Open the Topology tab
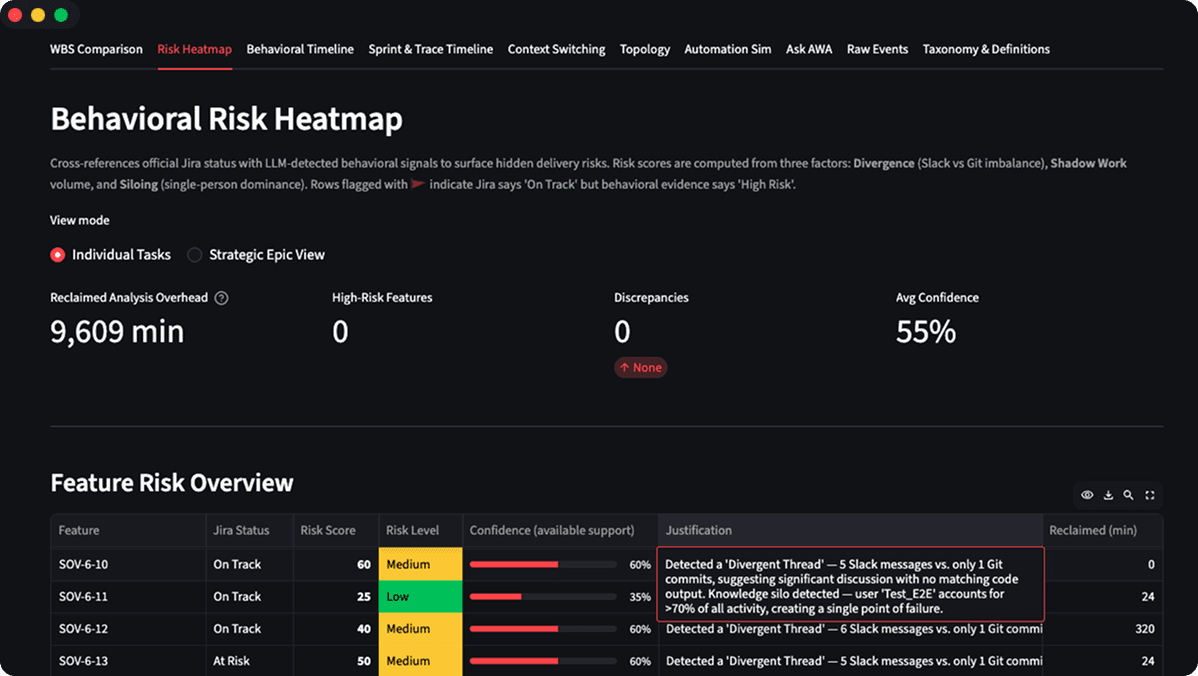1198x676 pixels. click(645, 49)
